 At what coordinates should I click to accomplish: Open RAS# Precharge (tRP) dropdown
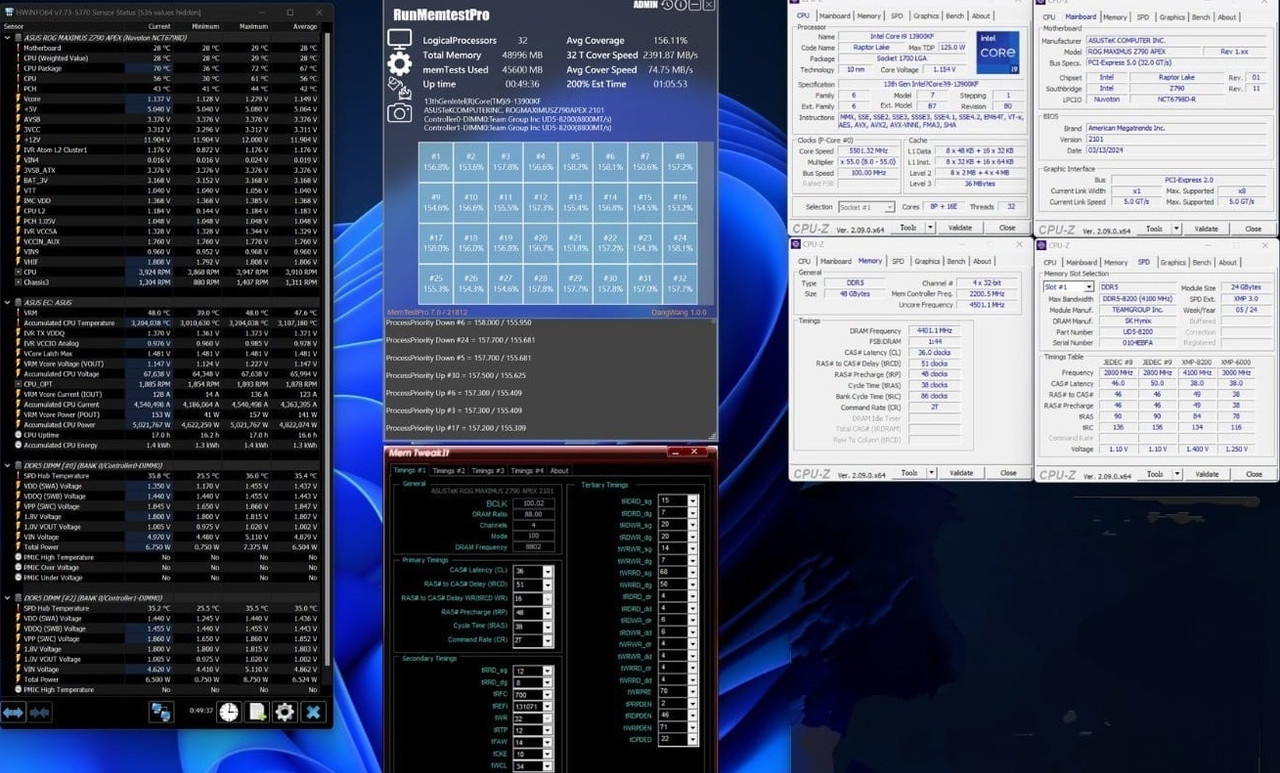547,612
